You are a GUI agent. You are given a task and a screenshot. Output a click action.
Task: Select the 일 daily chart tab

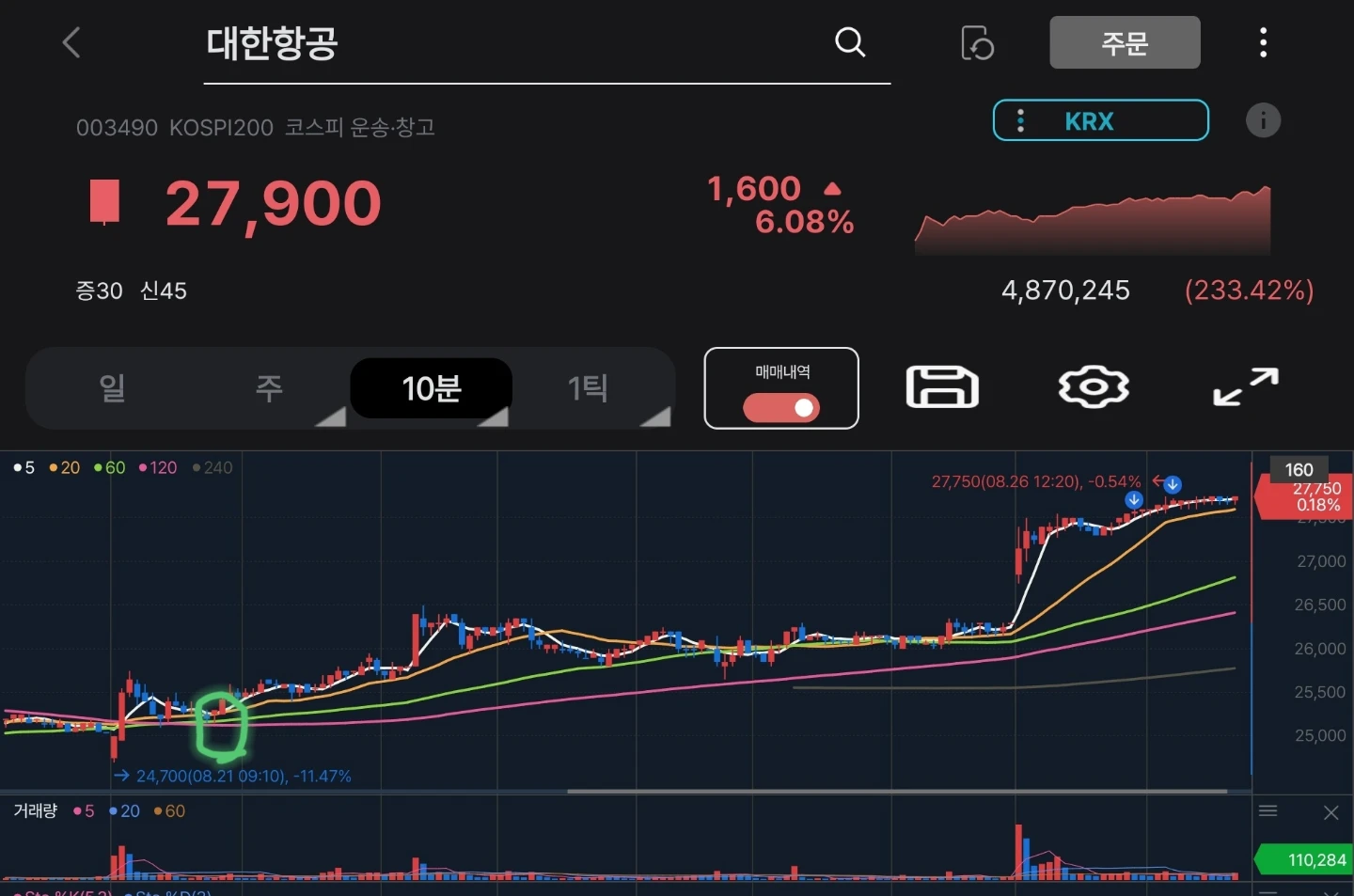pos(112,387)
